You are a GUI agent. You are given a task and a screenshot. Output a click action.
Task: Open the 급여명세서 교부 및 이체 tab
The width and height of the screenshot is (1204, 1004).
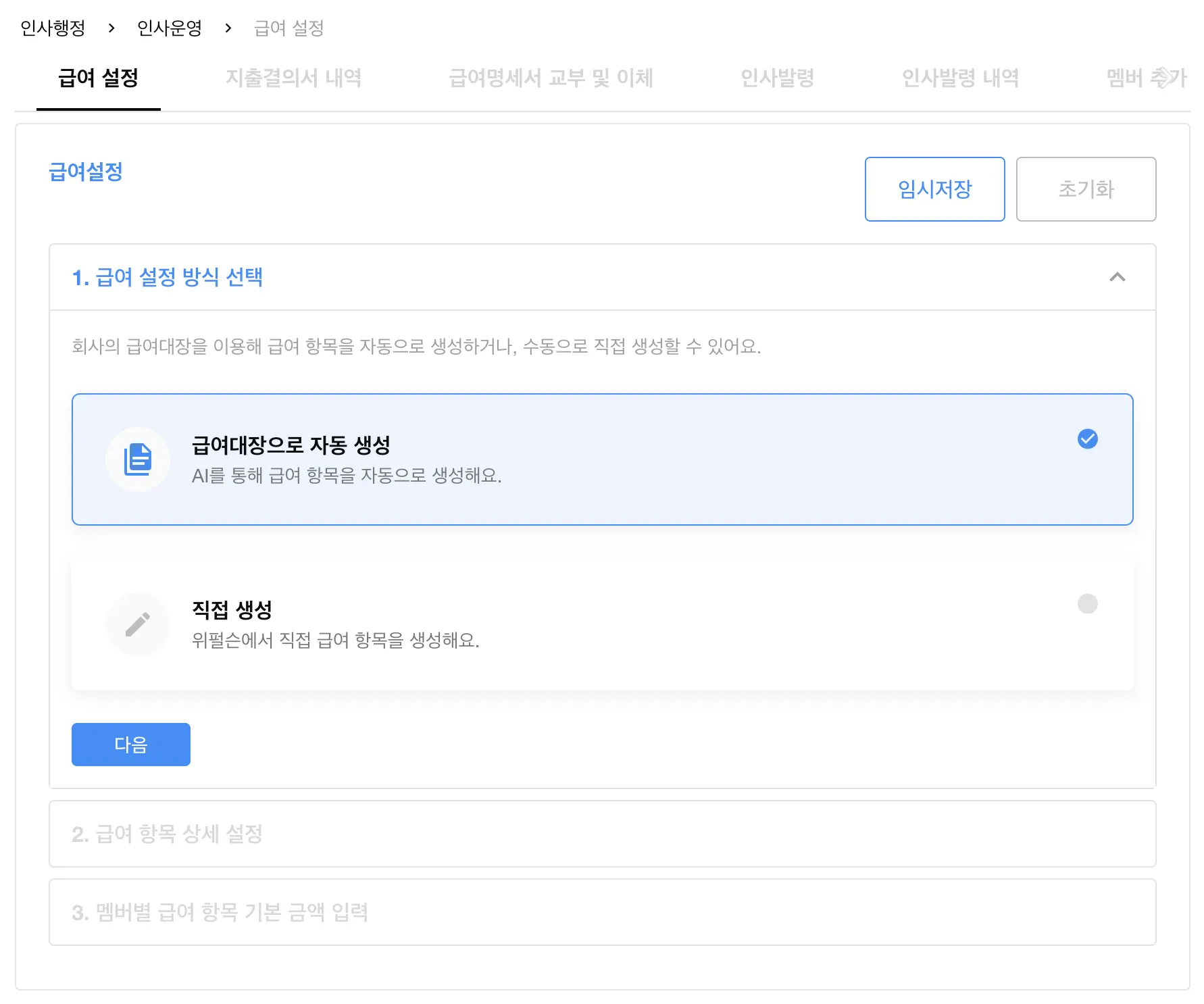(x=551, y=78)
